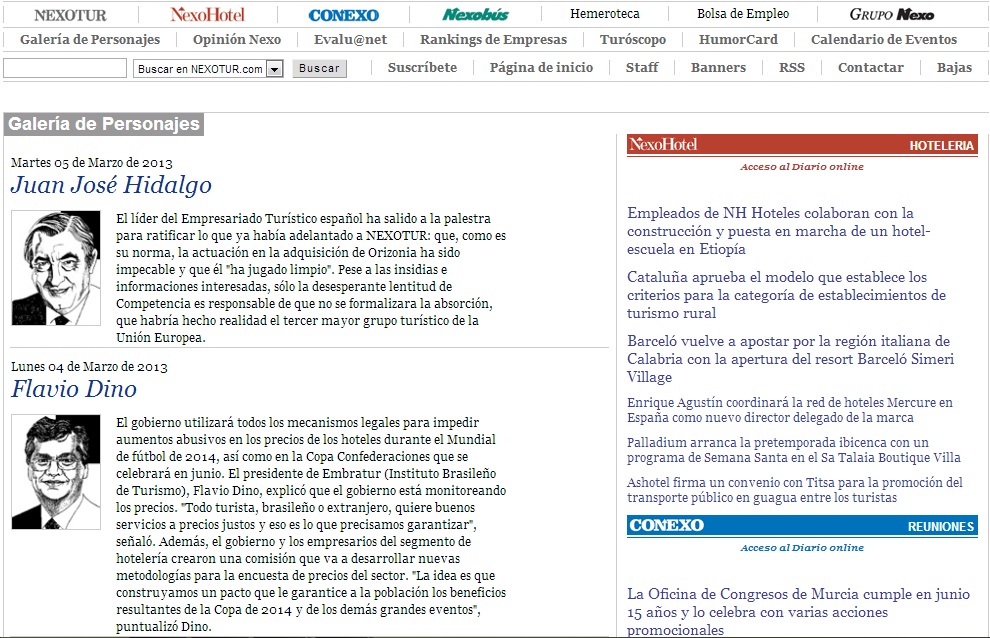The width and height of the screenshot is (990, 638).
Task: Open Evalu@net section
Action: [350, 40]
